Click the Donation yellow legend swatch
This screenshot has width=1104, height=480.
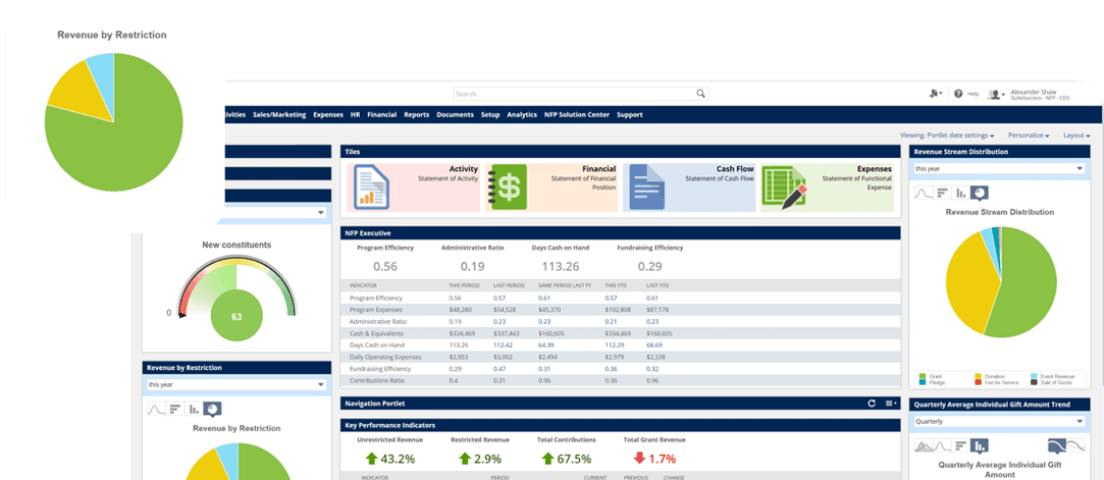click(x=977, y=377)
